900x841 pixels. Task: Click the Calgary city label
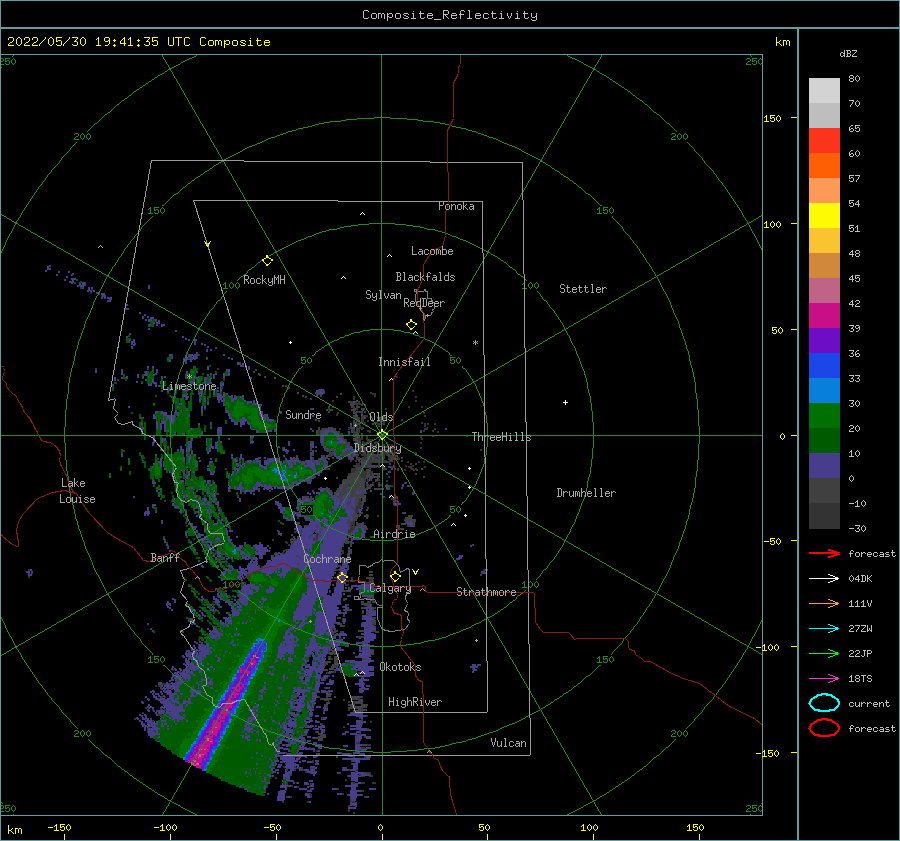(390, 588)
